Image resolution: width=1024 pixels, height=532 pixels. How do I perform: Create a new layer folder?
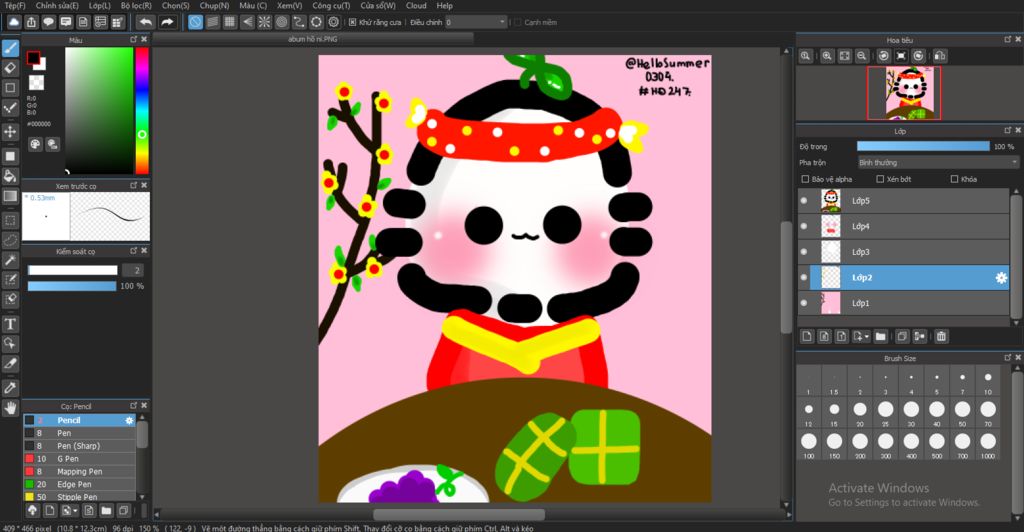tap(881, 336)
